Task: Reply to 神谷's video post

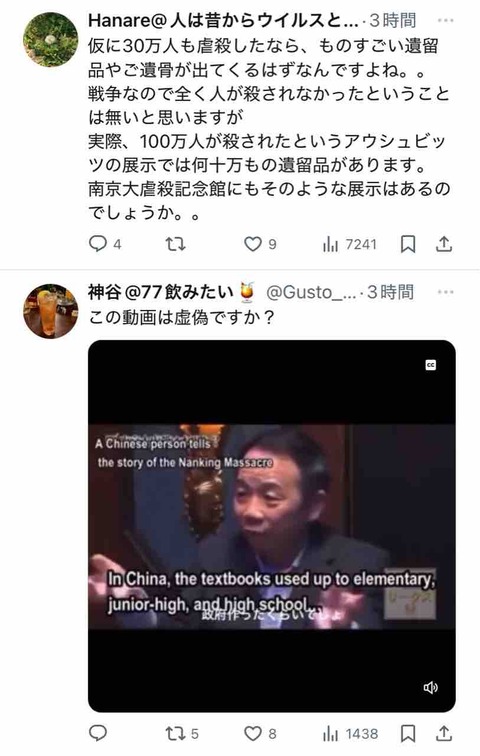Action: [98, 733]
